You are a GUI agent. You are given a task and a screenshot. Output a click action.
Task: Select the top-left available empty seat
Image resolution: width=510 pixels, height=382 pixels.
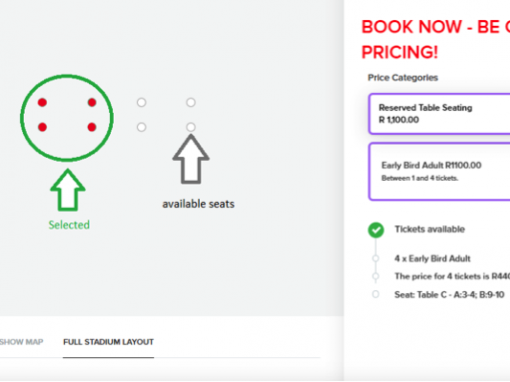[141, 102]
